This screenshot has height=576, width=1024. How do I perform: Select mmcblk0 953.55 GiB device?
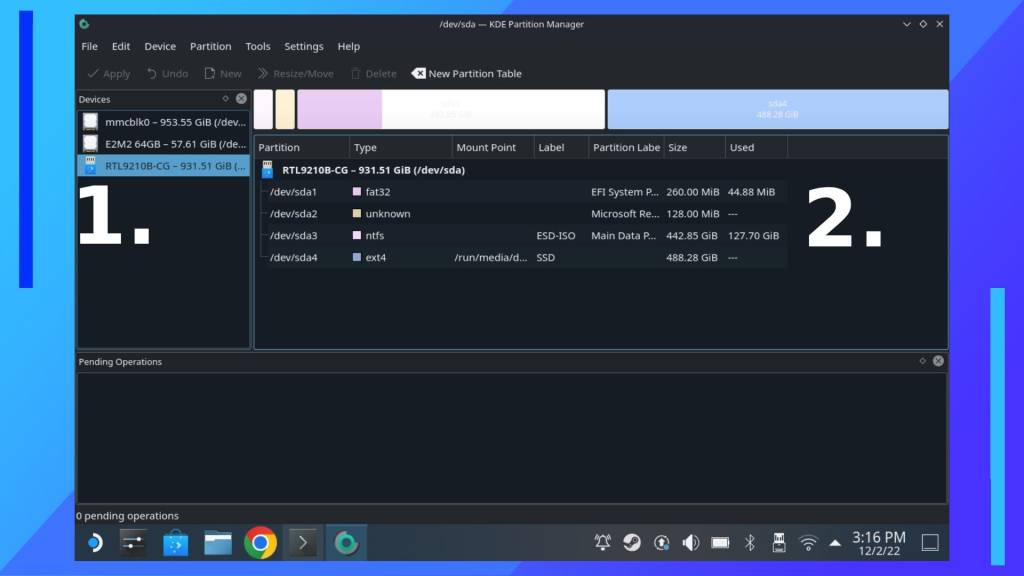point(163,122)
